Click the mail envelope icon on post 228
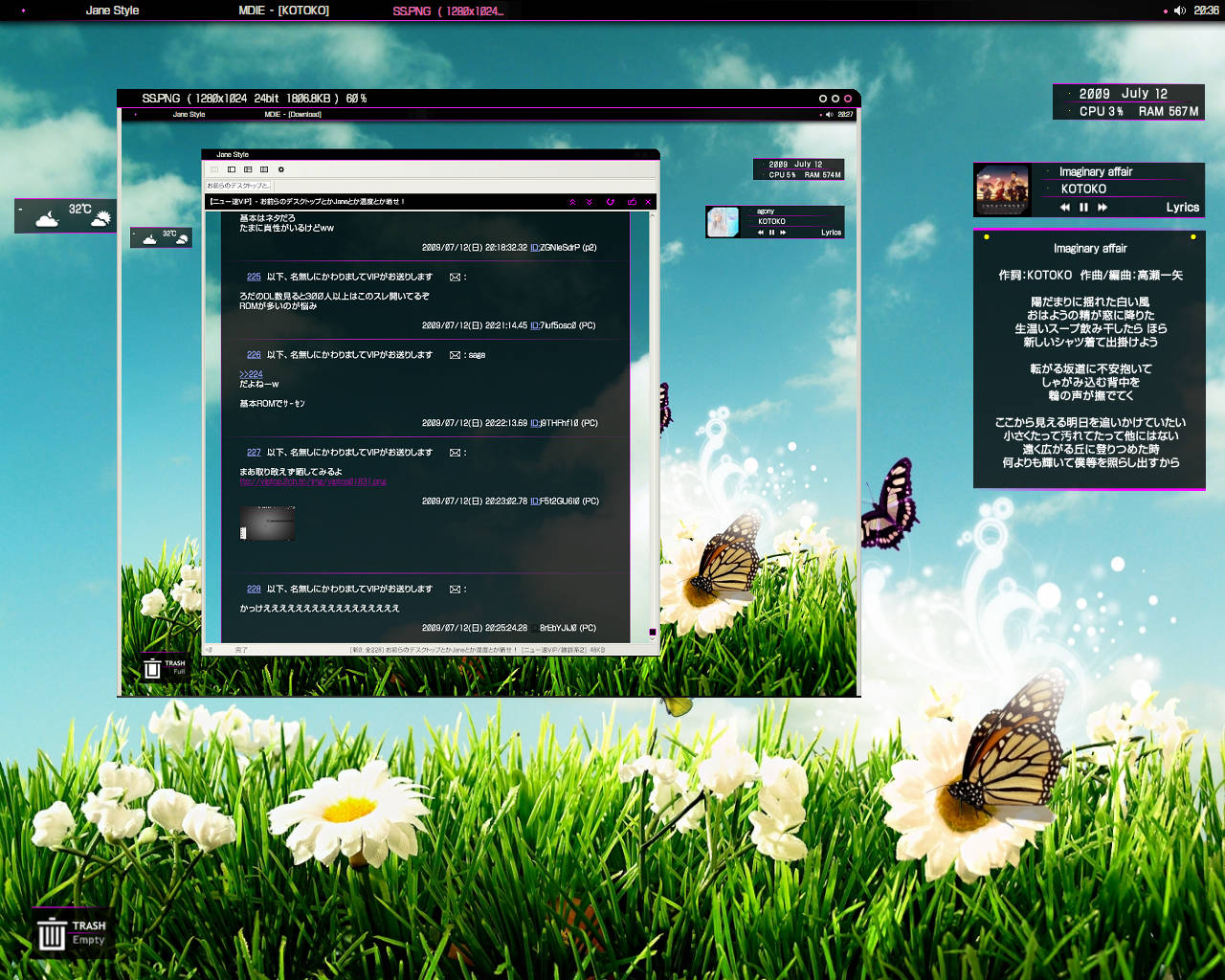The image size is (1225, 980). point(456,590)
